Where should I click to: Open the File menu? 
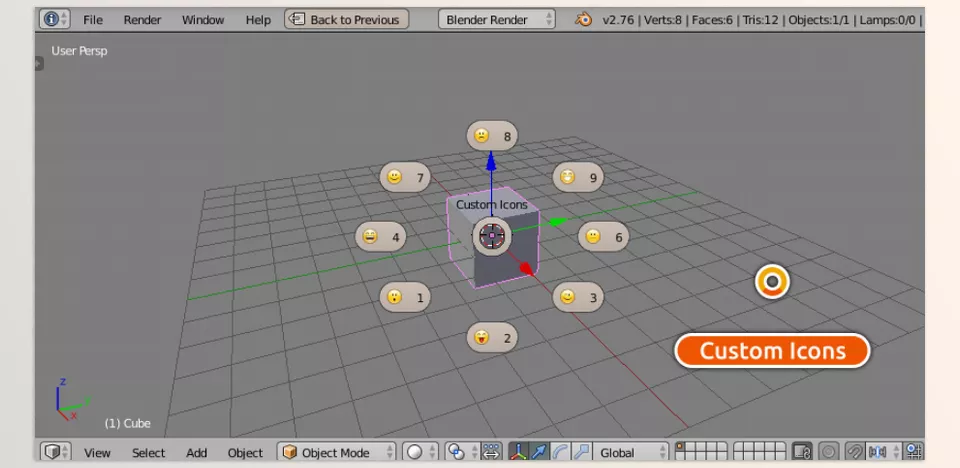tap(92, 20)
